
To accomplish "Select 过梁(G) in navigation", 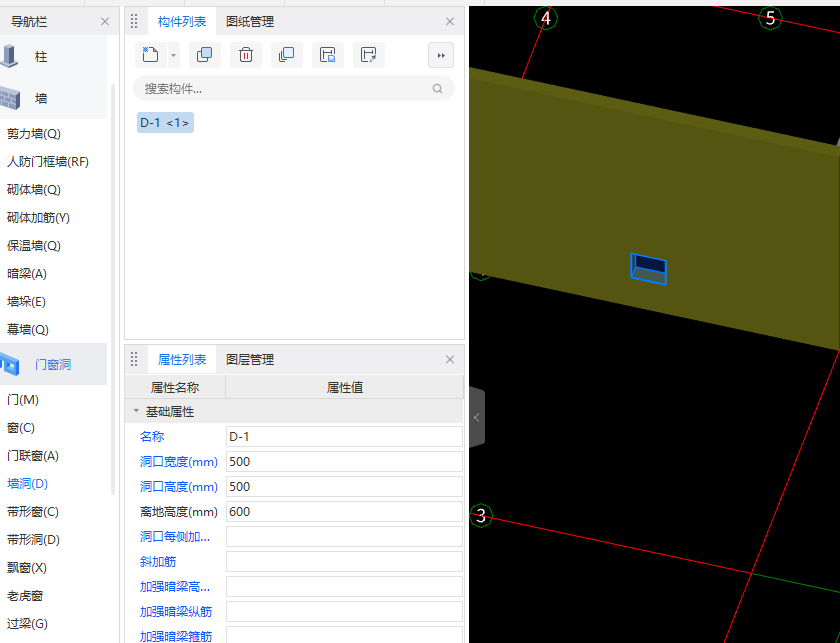I will (27, 624).
